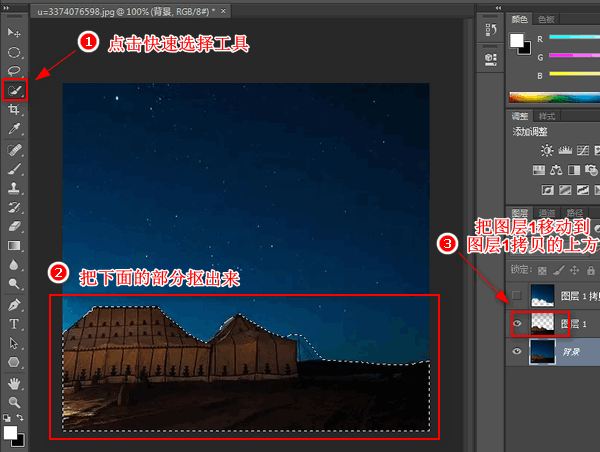The image size is (600, 452).
Task: Select the Path Selection tool
Action: pos(14,343)
